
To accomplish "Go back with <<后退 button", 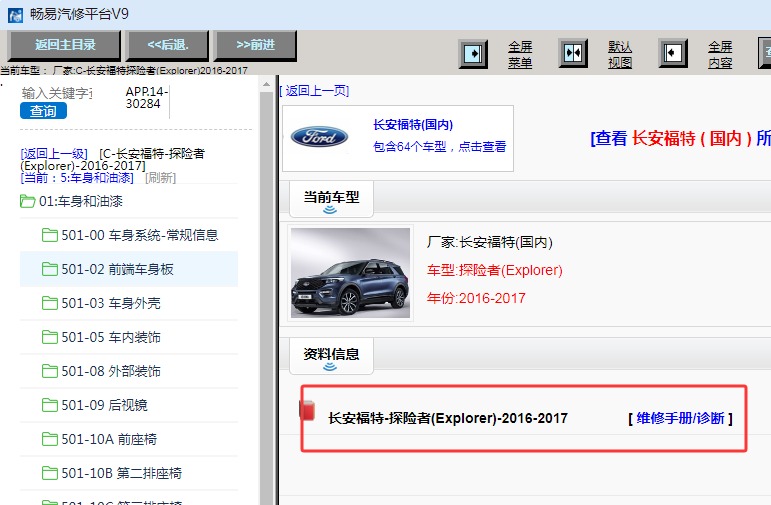I will [168, 45].
